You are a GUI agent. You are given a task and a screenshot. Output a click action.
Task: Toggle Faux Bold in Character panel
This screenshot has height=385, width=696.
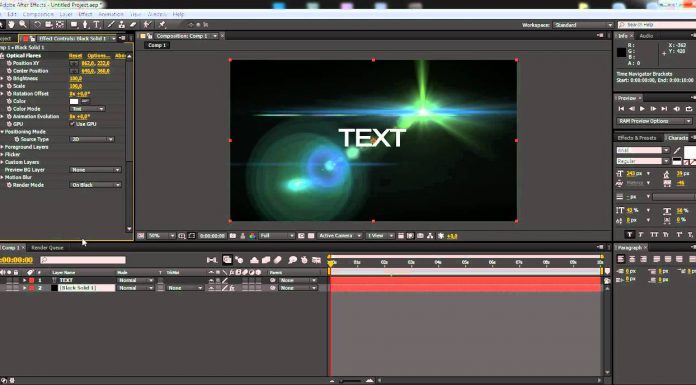[629, 234]
